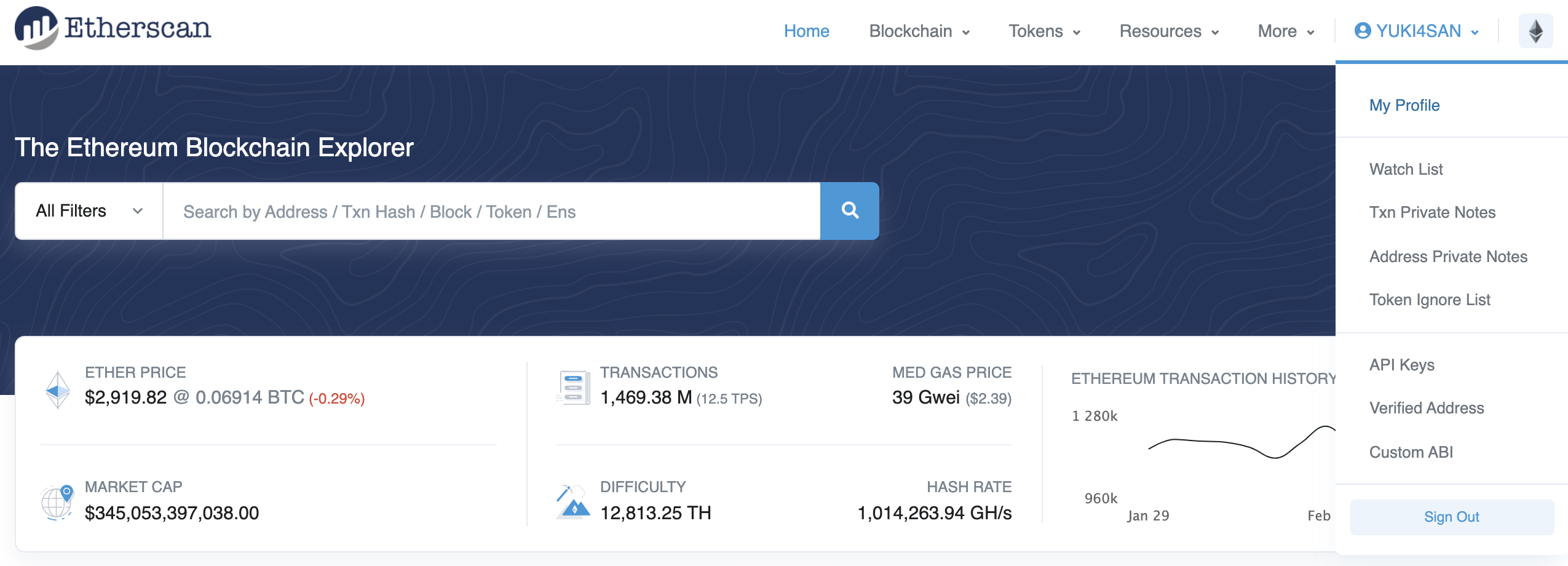Click the 0.06914 BTC price
This screenshot has width=1568, height=566.
[250, 397]
